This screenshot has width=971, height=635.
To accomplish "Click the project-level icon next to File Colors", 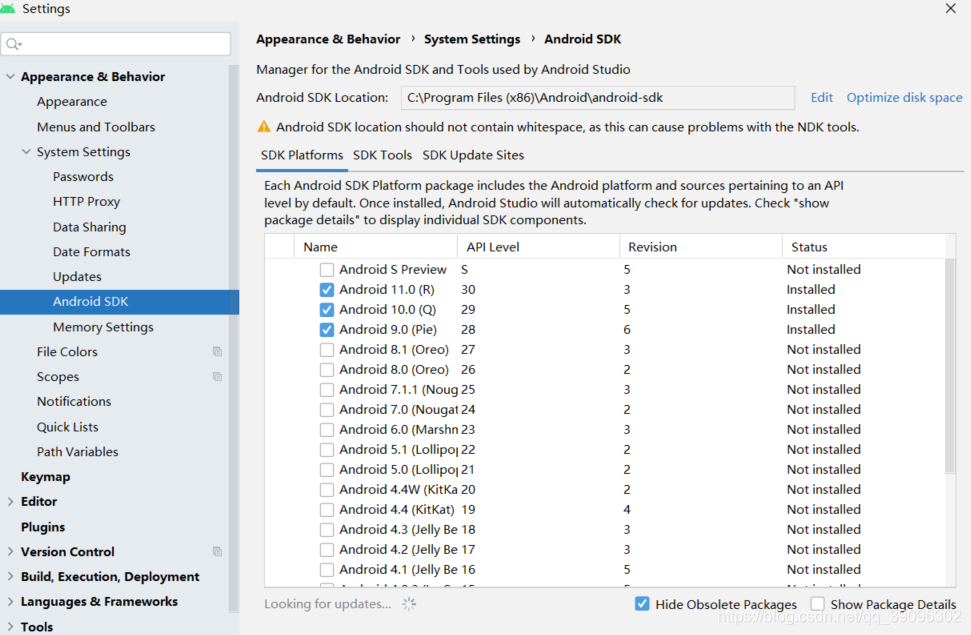I will coord(217,351).
